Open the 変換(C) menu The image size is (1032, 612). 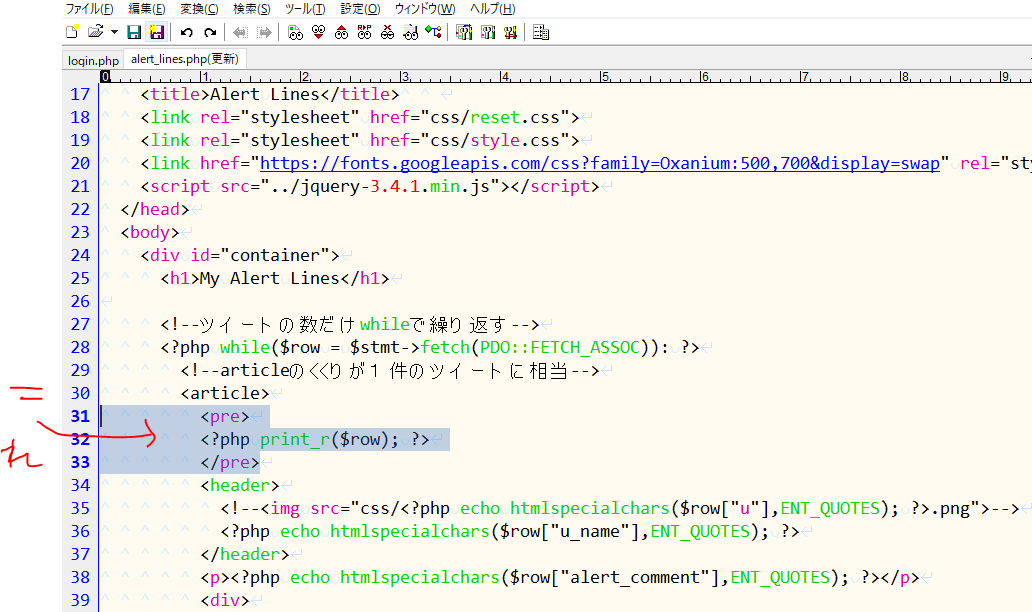coord(199,9)
